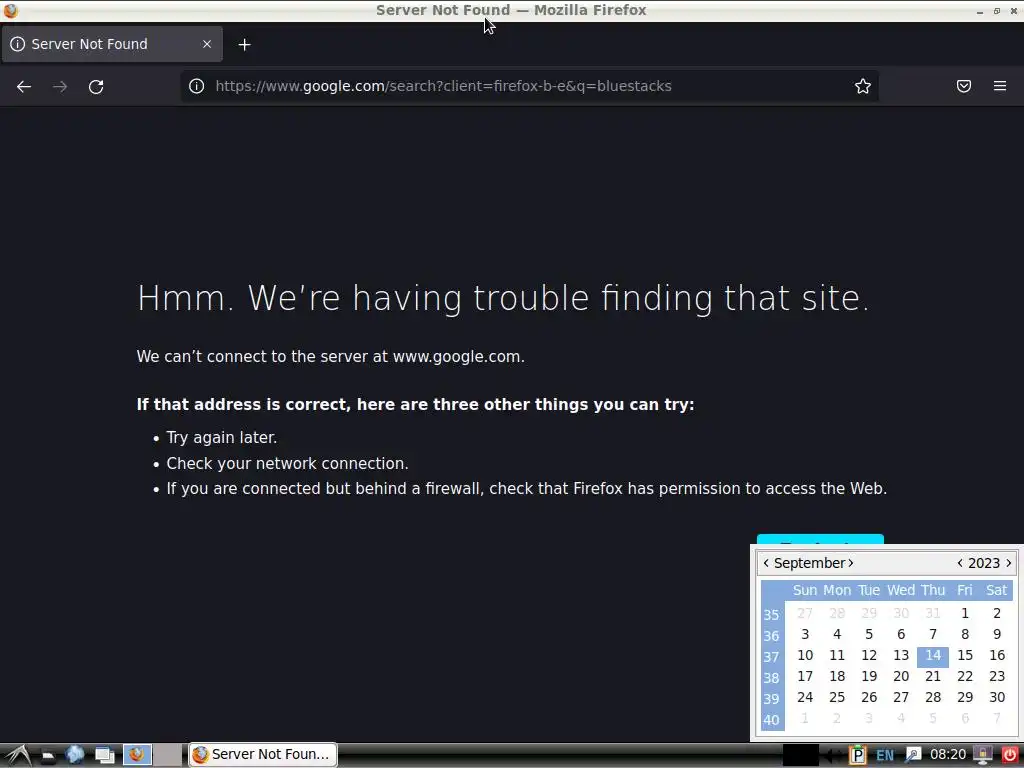The height and width of the screenshot is (768, 1024).
Task: Pick September 25 in calendar
Action: point(837,697)
